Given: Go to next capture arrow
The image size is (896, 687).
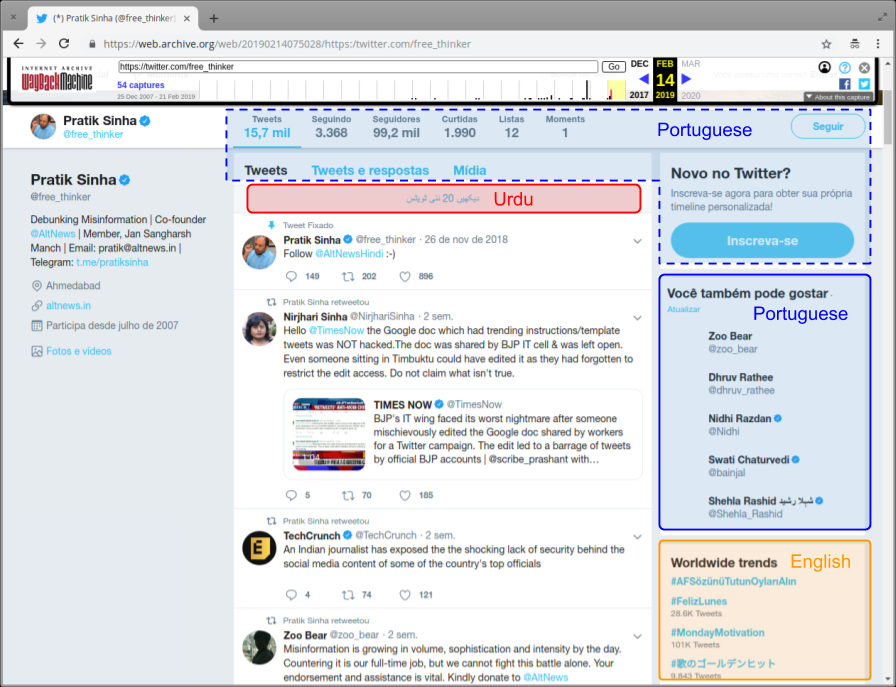Looking at the screenshot, I should point(687,79).
